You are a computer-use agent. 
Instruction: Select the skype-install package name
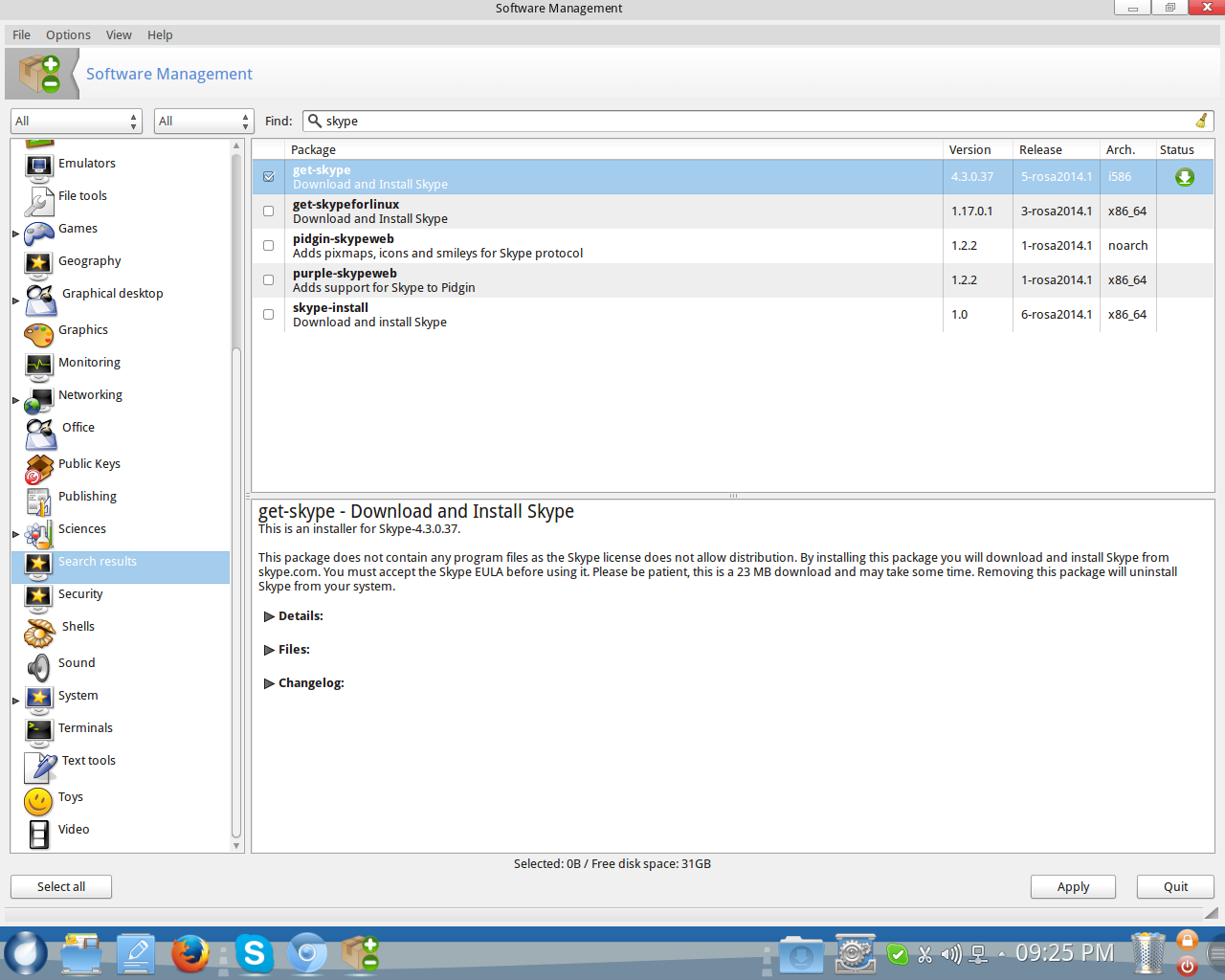click(330, 308)
